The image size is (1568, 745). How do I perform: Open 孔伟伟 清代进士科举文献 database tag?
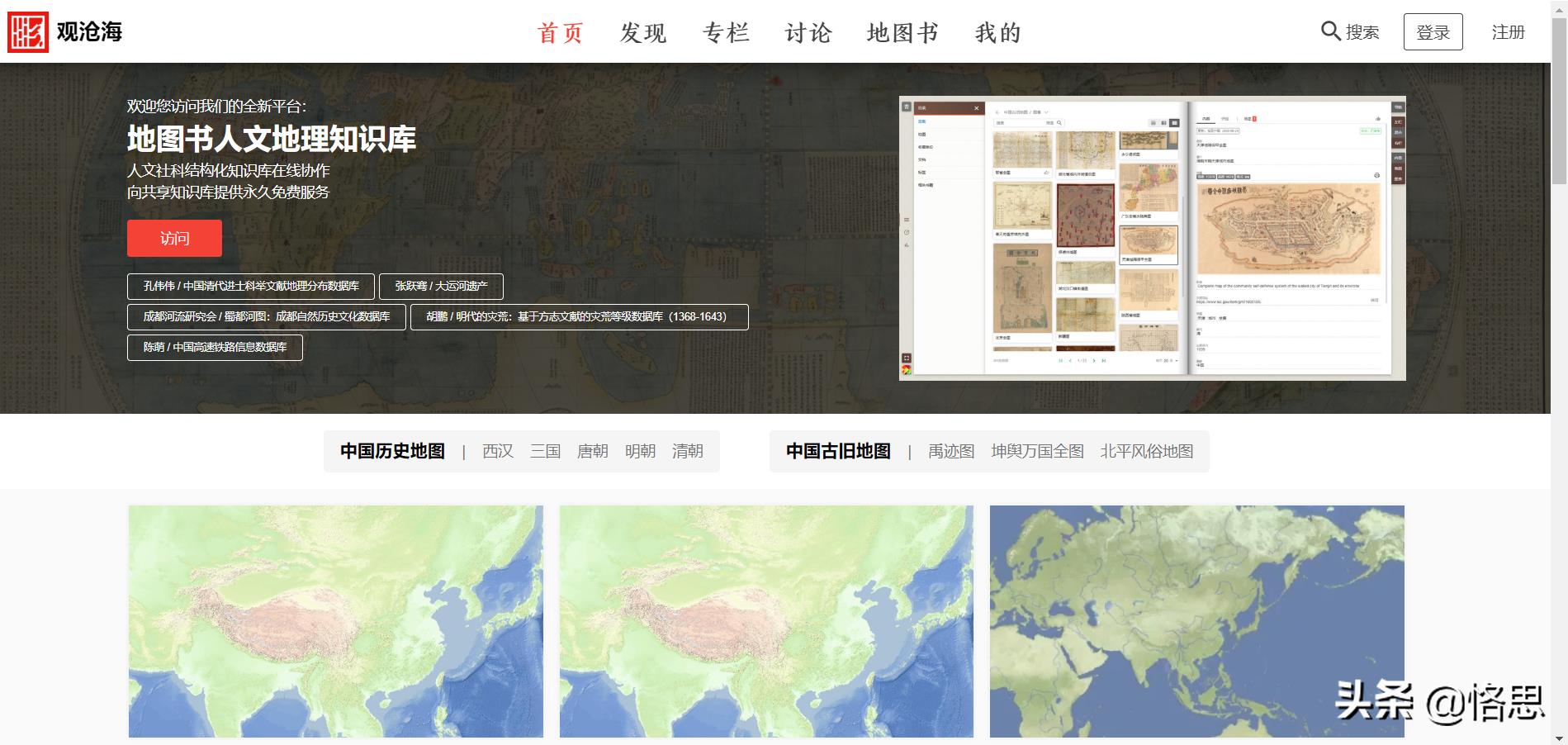point(251,287)
